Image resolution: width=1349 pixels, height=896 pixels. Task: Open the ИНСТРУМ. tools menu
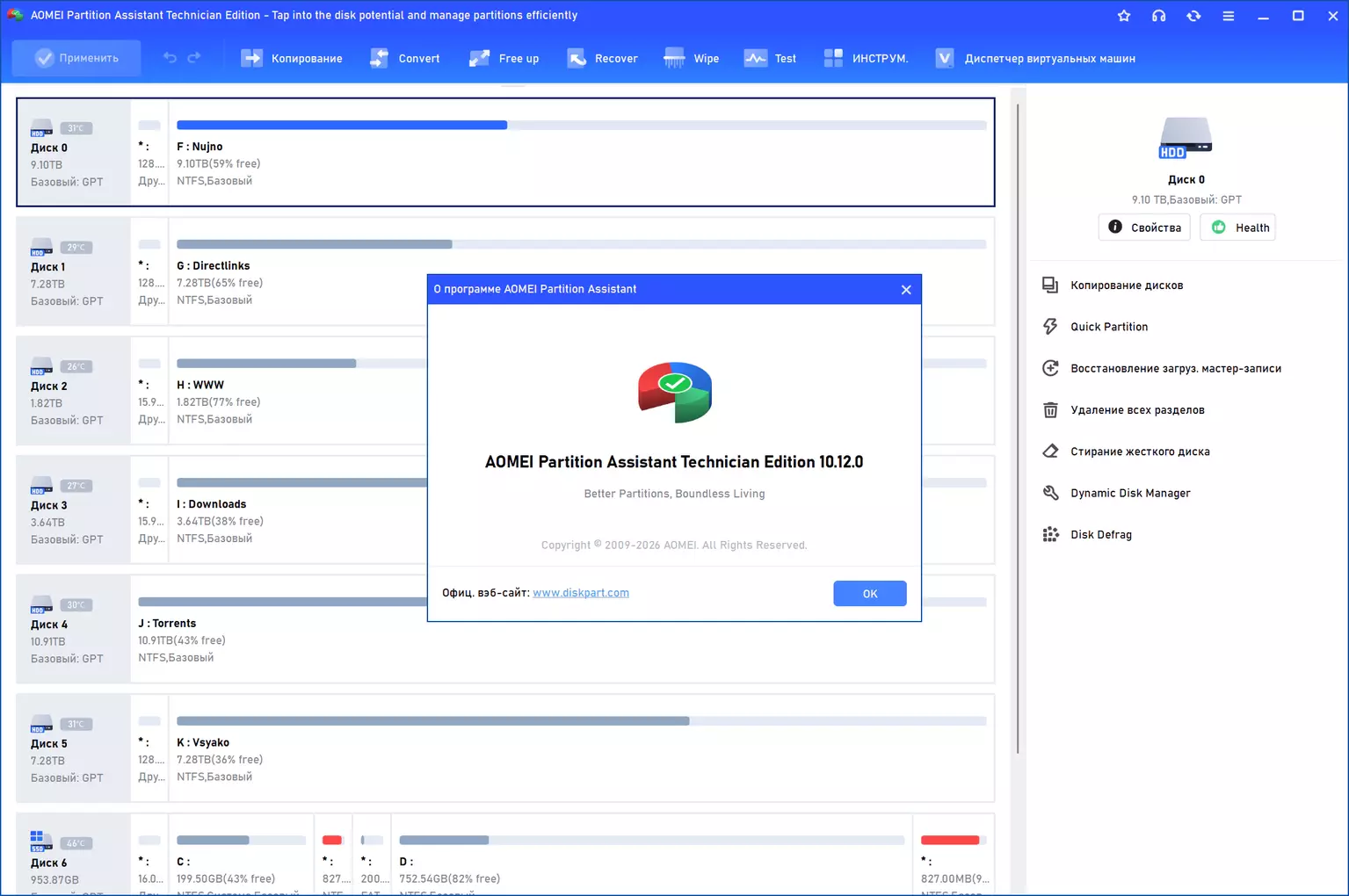[x=866, y=58]
